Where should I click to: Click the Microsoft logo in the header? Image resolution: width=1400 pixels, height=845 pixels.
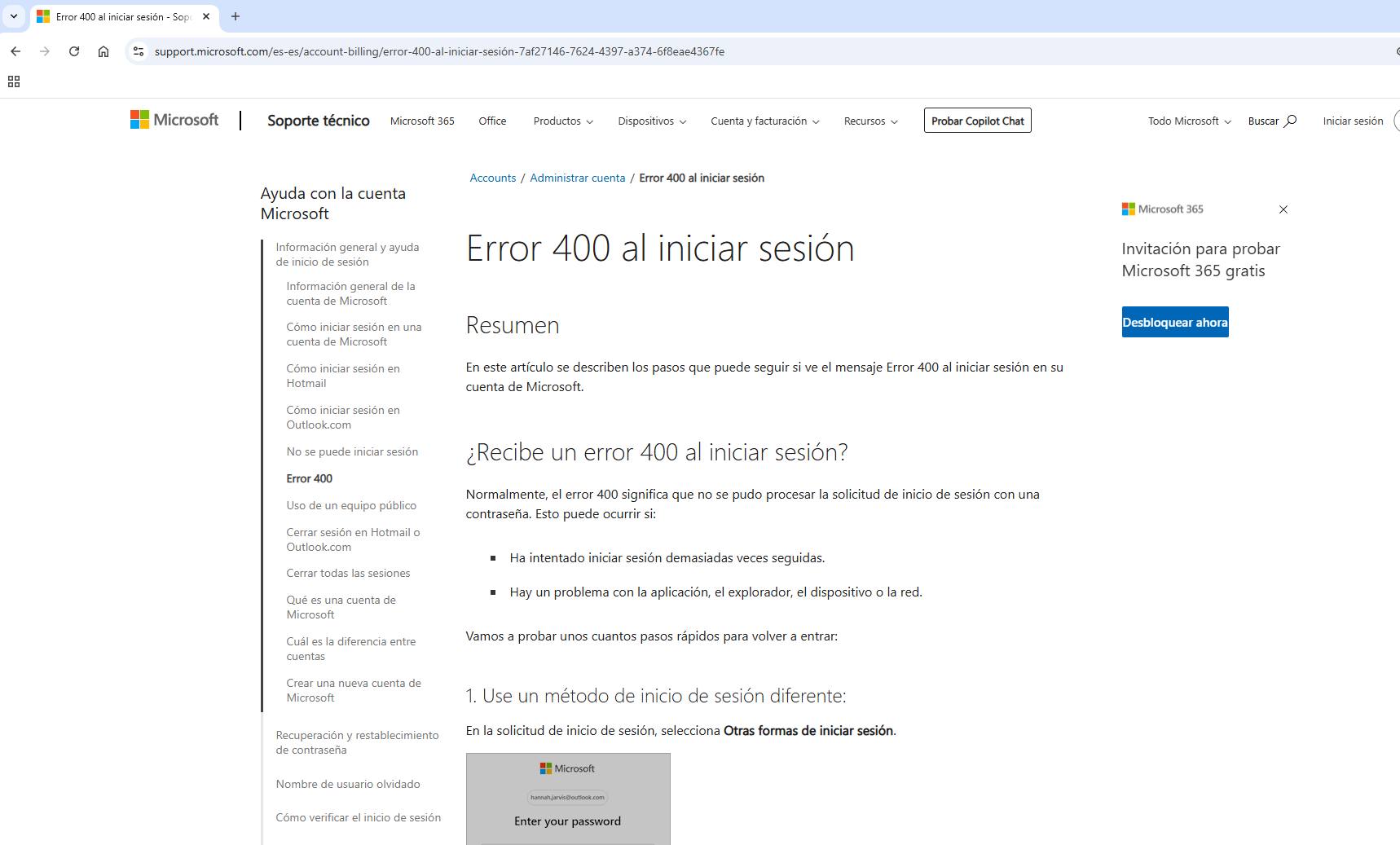click(174, 120)
